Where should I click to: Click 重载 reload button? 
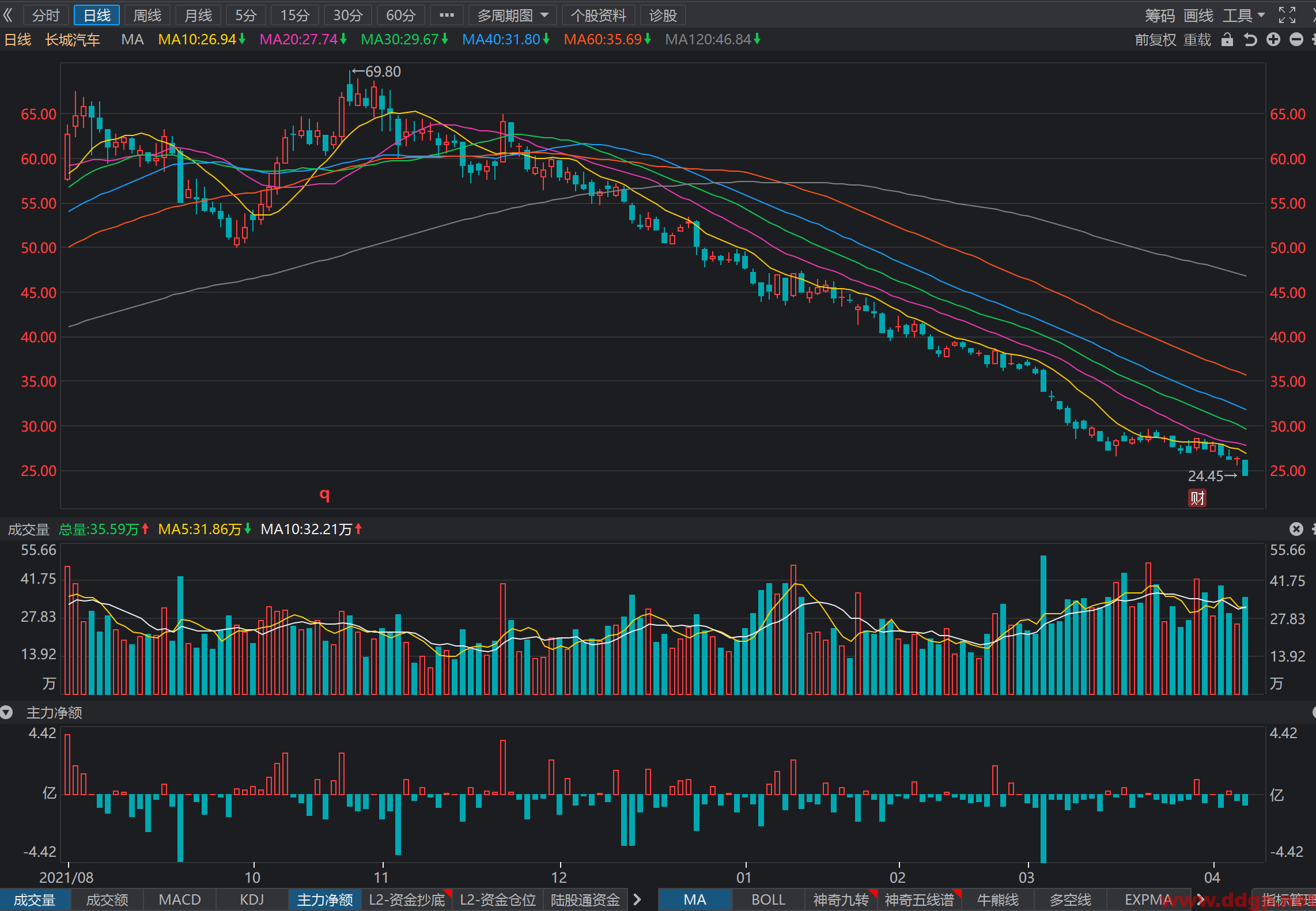click(x=1197, y=40)
